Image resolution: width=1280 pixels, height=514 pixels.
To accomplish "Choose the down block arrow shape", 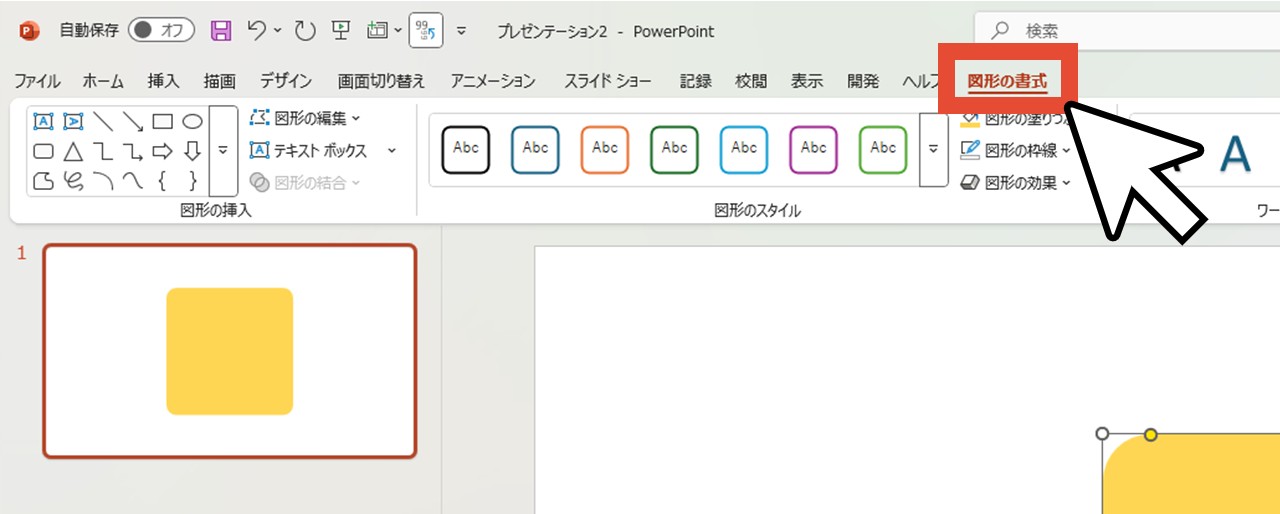I will pyautogui.click(x=193, y=151).
